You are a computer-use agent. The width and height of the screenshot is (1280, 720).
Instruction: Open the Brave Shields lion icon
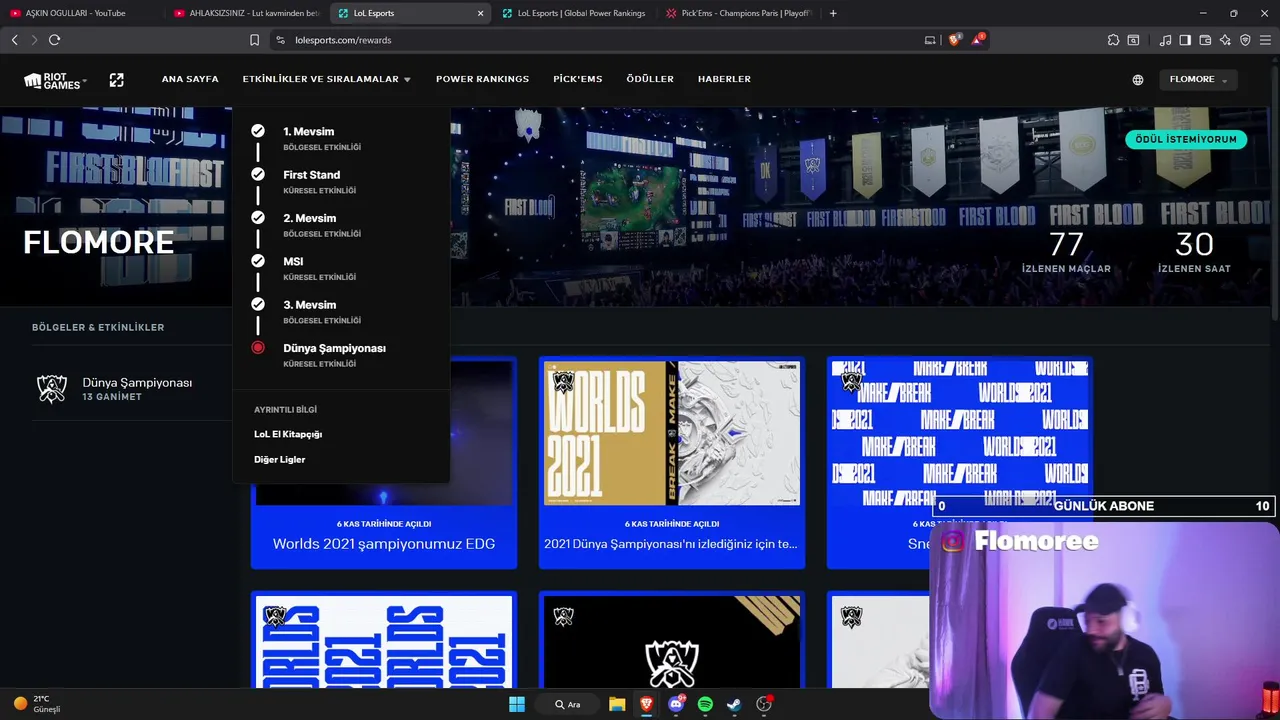click(x=954, y=40)
